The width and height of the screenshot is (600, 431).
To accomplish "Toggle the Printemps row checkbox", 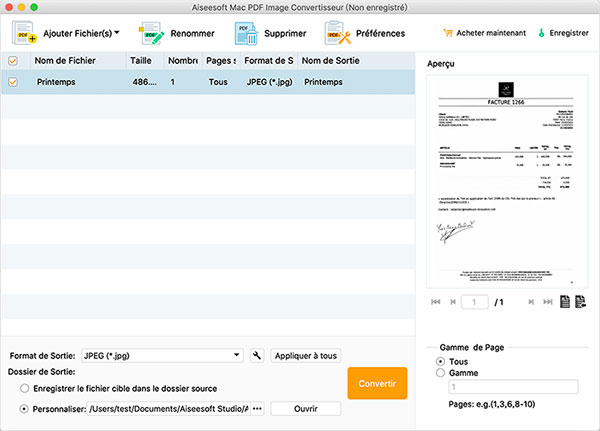I will [13, 82].
